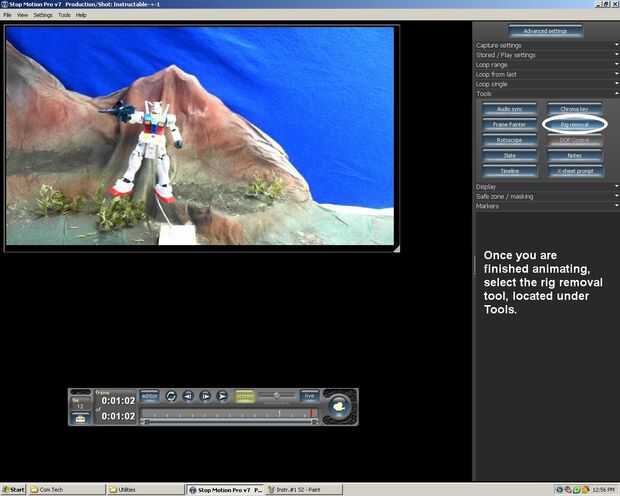620x496 pixels.
Task: Switch to live view button
Action: pos(309,396)
